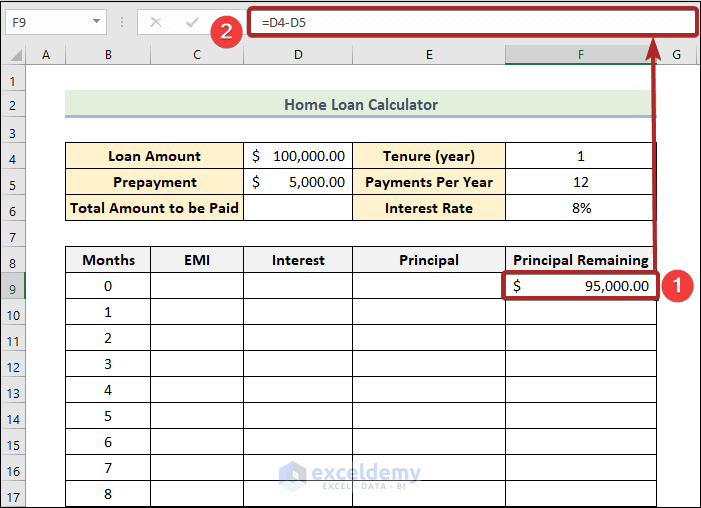Select column C header
This screenshot has width=701, height=508.
[x=197, y=55]
